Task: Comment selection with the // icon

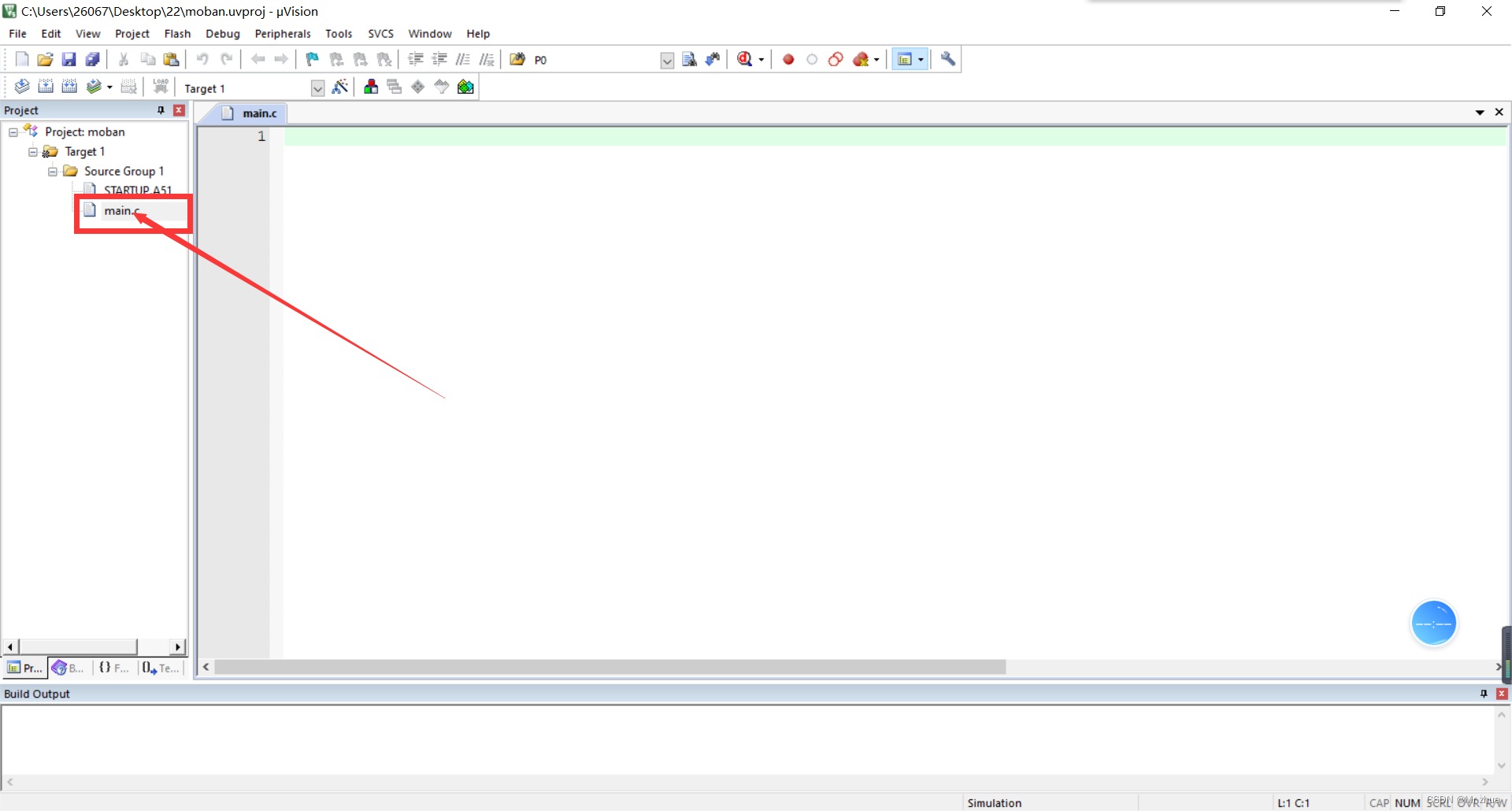Action: [463, 59]
